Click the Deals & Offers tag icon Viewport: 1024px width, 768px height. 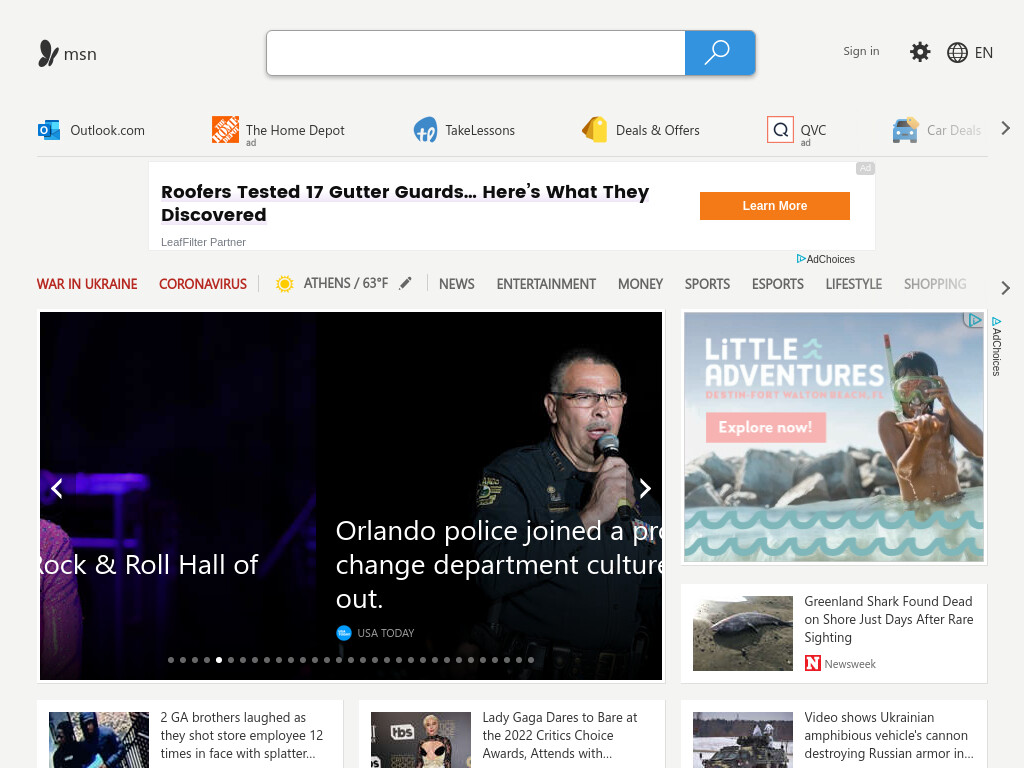(x=594, y=129)
